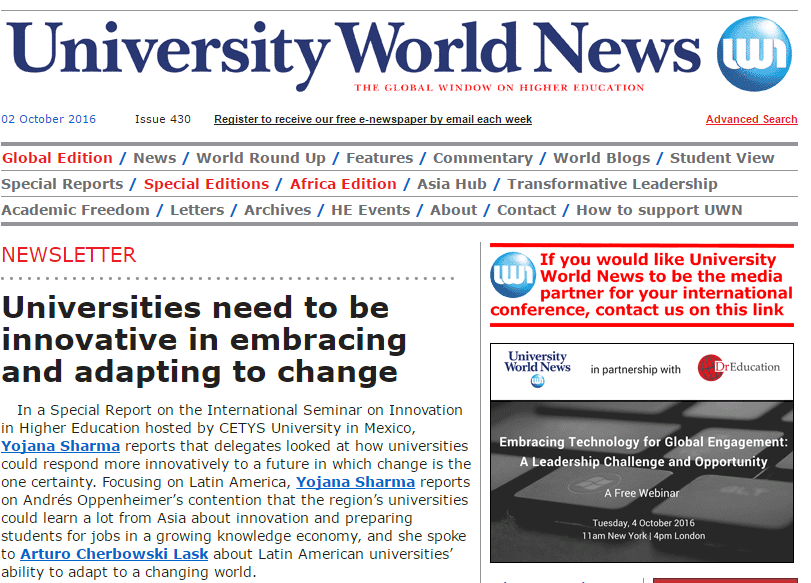Click the UWN globe logo in header
This screenshot has width=811, height=583.
pyautogui.click(x=754, y=54)
